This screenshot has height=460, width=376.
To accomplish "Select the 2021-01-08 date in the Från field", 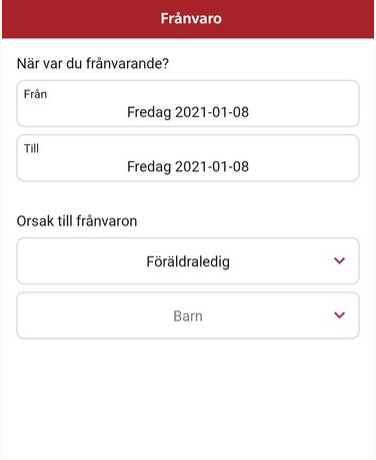I will pyautogui.click(x=212, y=112).
